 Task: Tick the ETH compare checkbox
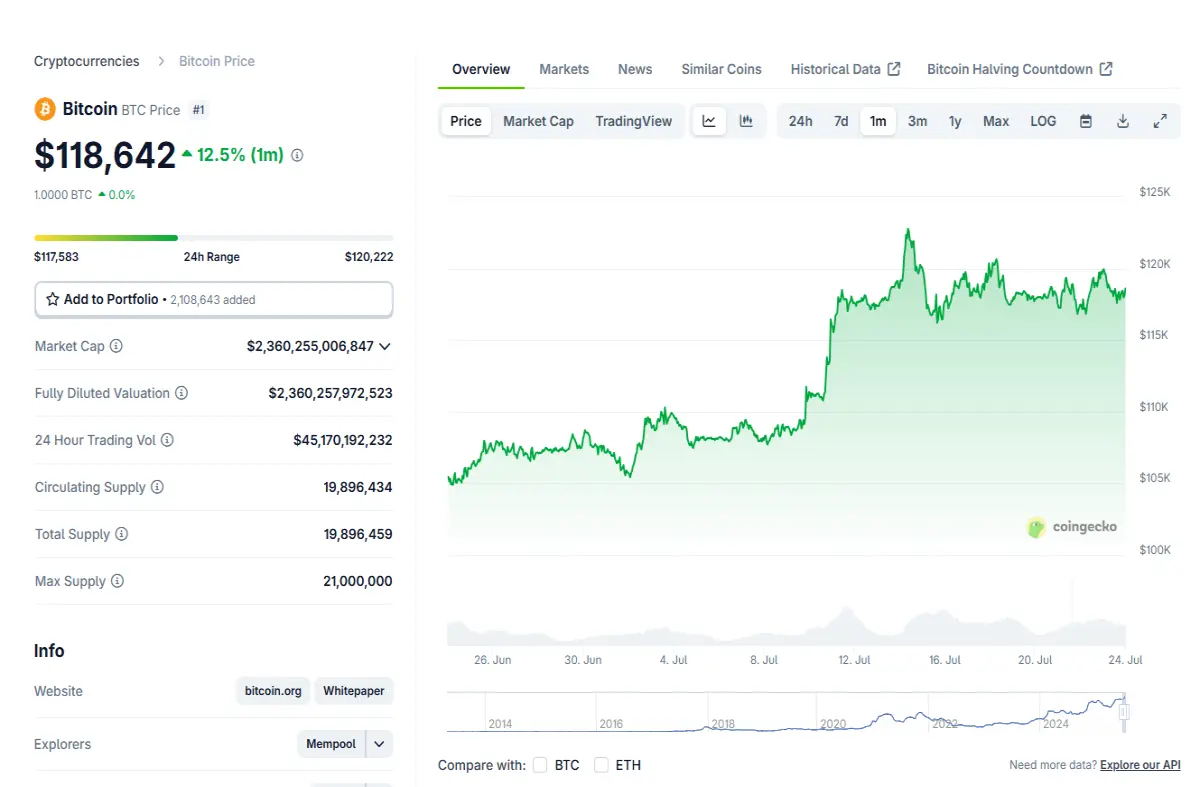[x=601, y=765]
